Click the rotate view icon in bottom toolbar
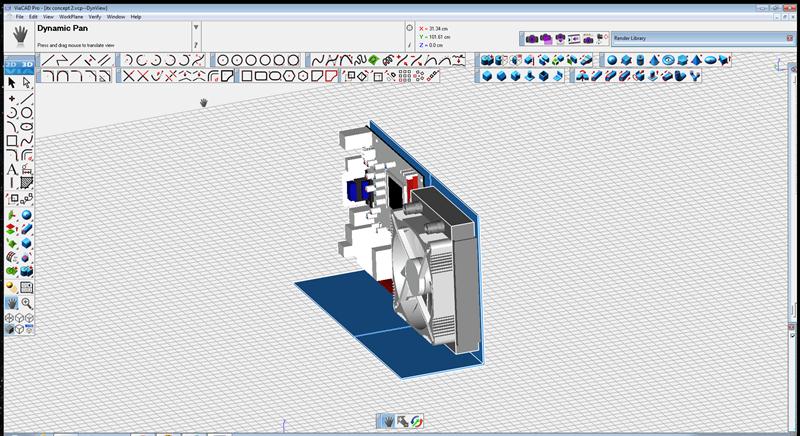Viewport: 800px width, 436px height. [x=417, y=421]
